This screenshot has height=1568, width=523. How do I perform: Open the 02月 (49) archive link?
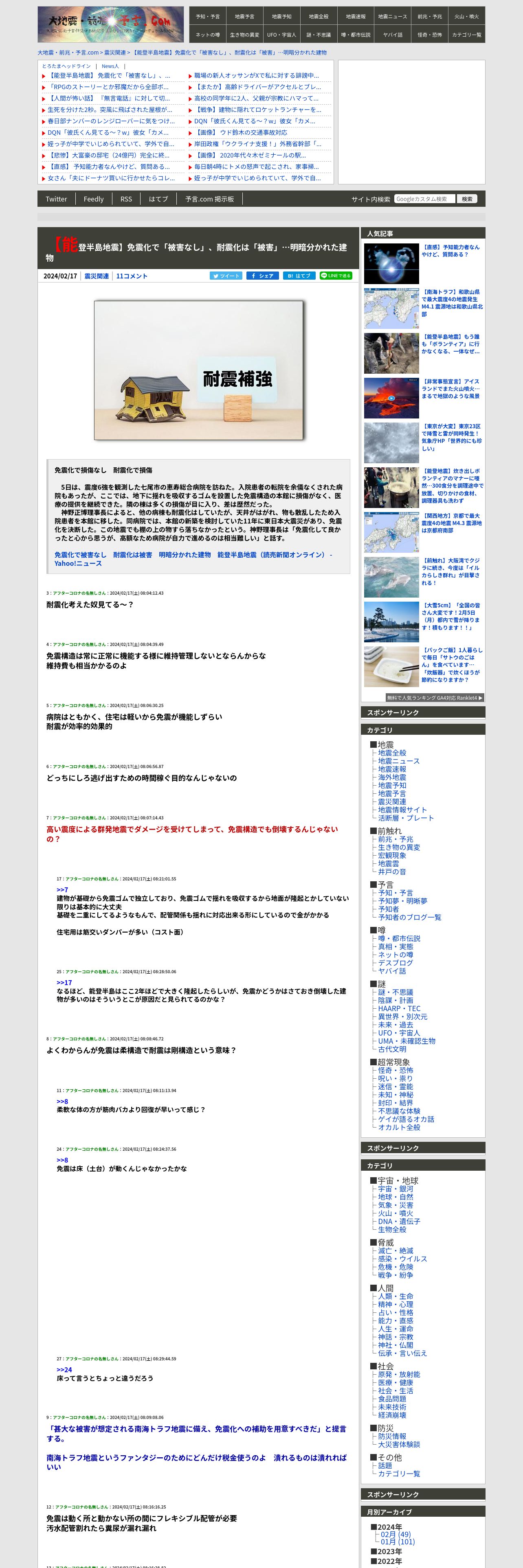[396, 1535]
